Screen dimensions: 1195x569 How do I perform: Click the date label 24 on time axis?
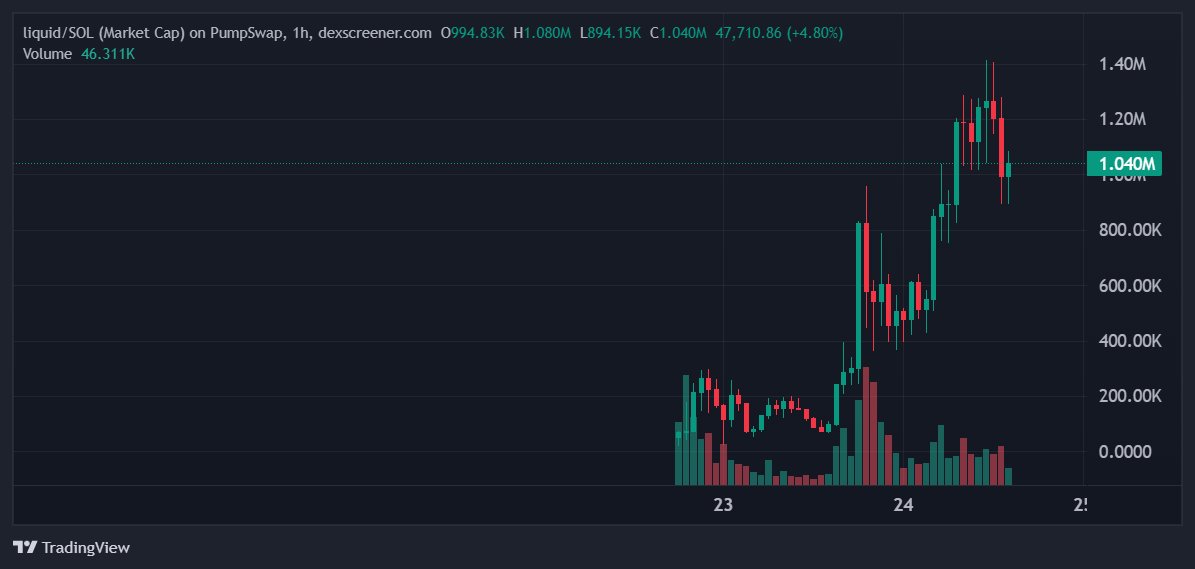pyautogui.click(x=904, y=504)
